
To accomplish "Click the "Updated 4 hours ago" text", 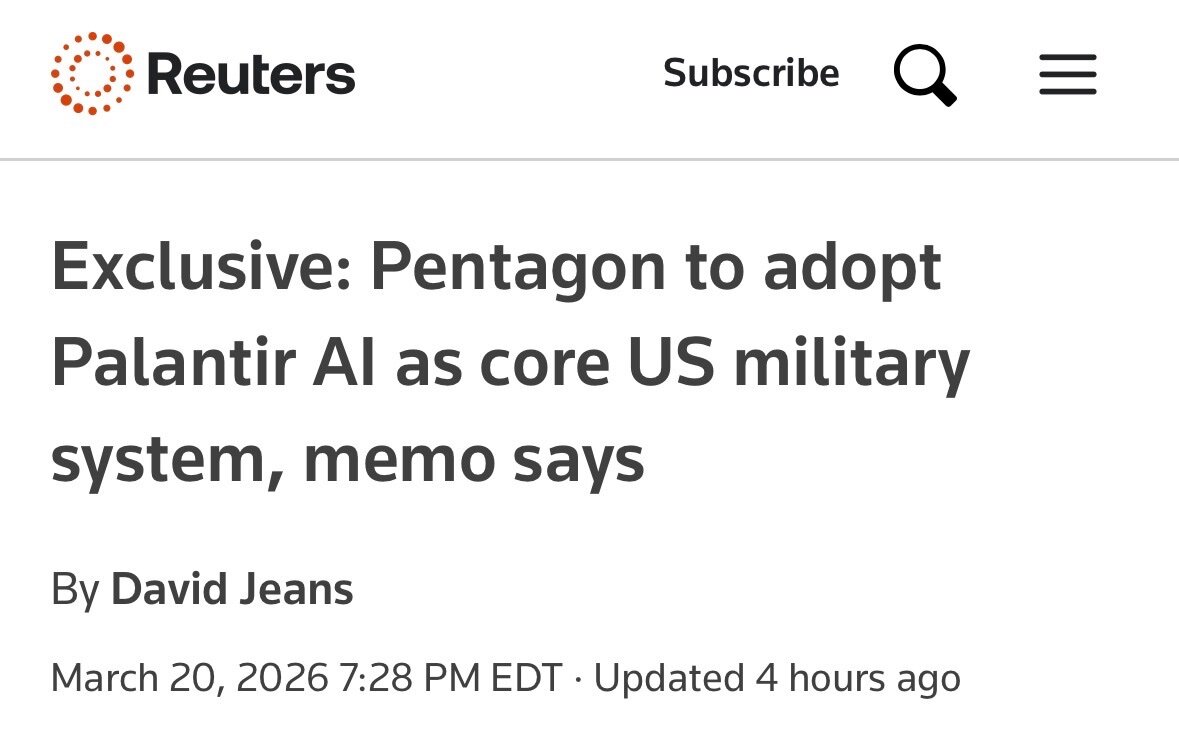I will click(x=777, y=677).
